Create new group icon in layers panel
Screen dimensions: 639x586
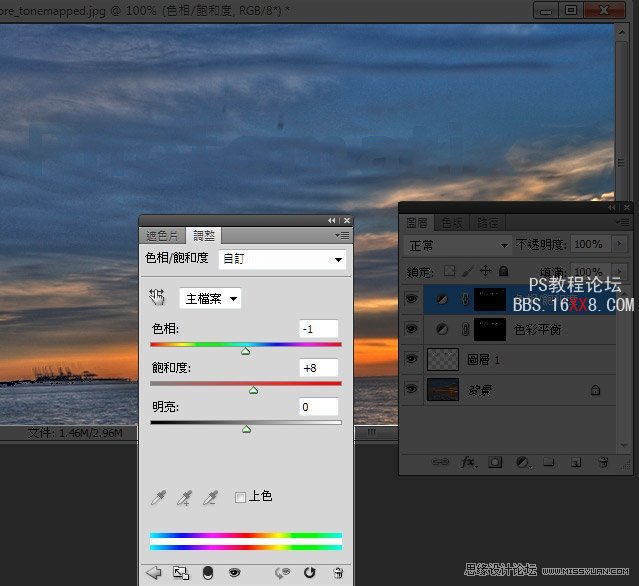tap(549, 462)
